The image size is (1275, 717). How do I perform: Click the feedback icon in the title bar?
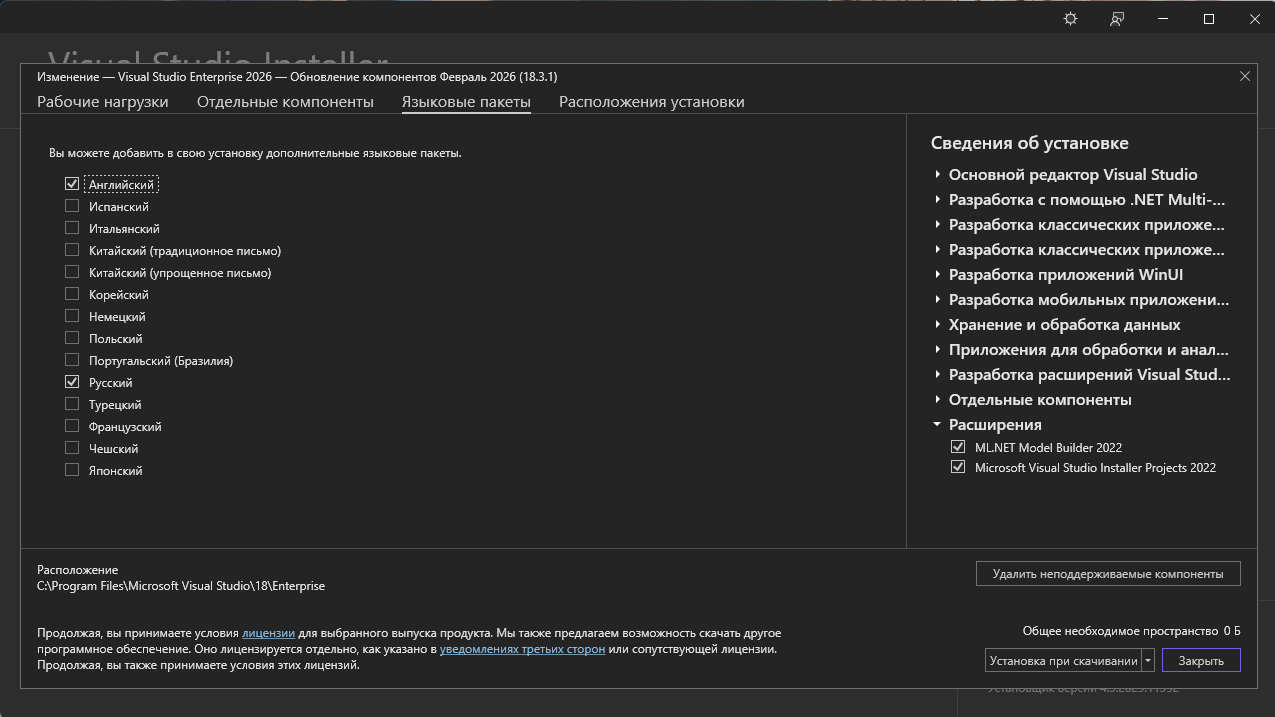(x=1117, y=19)
